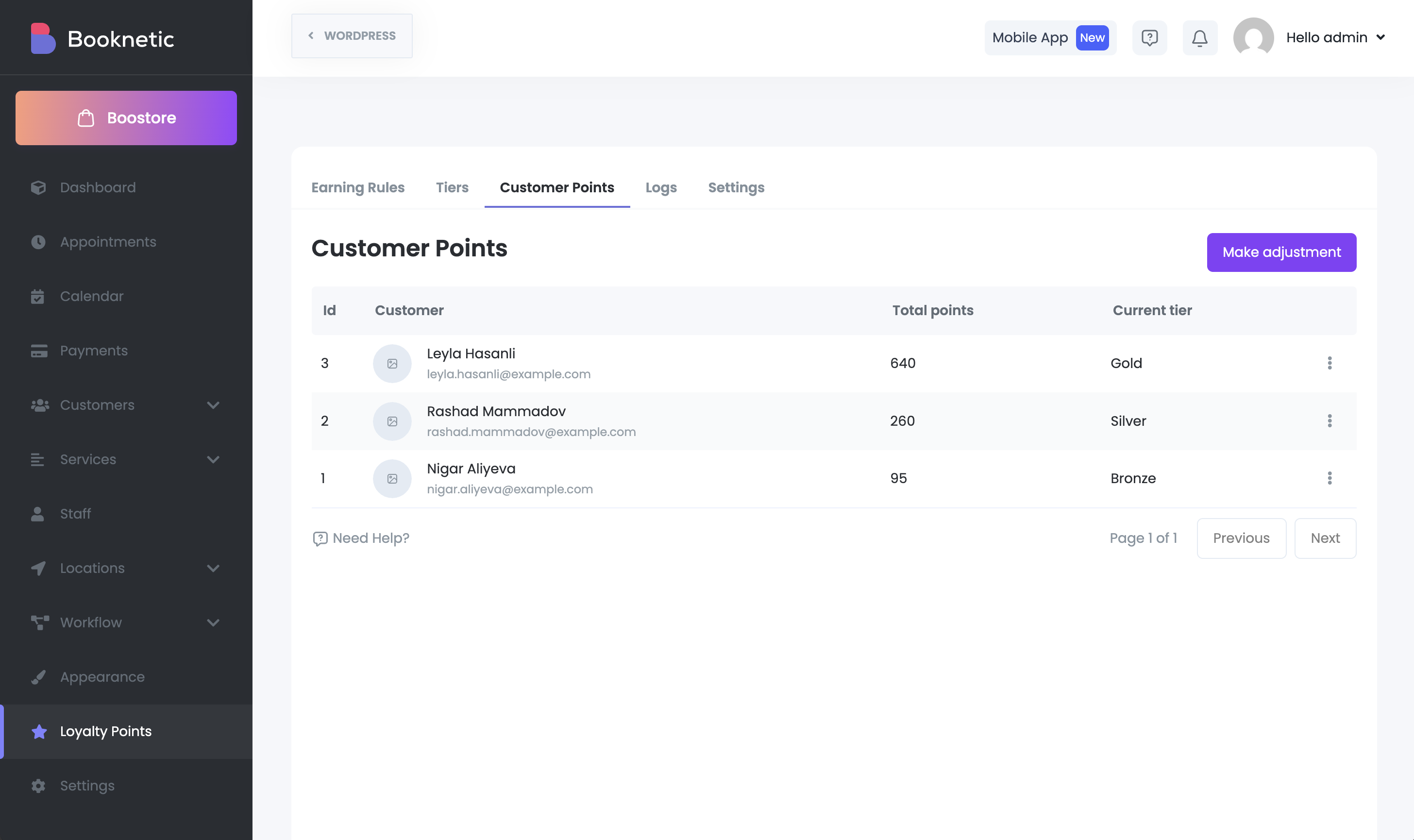
Task: Click the Need Help? link
Action: click(361, 538)
